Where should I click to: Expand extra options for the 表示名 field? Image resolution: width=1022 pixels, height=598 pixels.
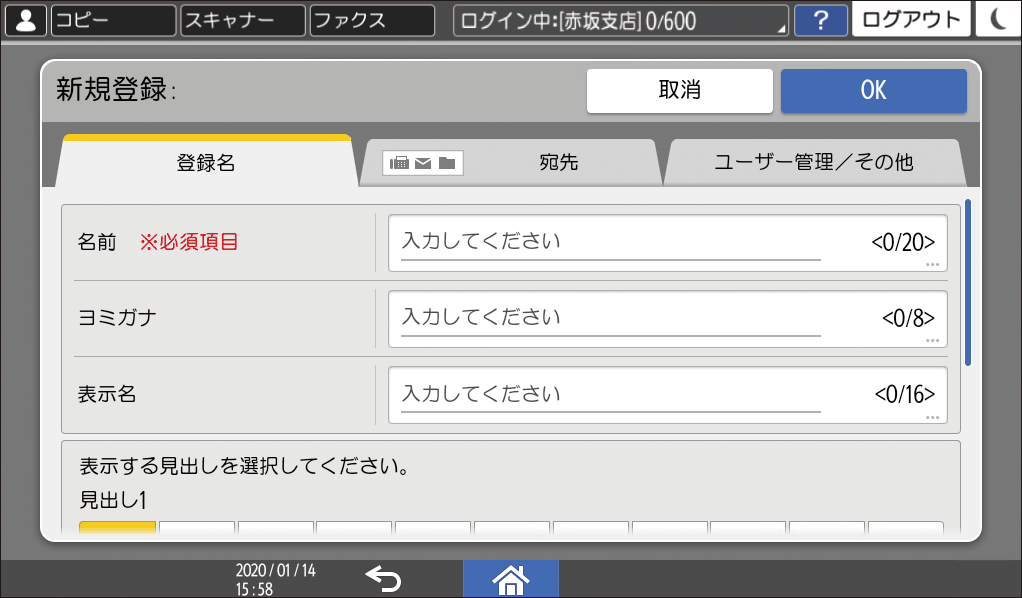pos(933,417)
